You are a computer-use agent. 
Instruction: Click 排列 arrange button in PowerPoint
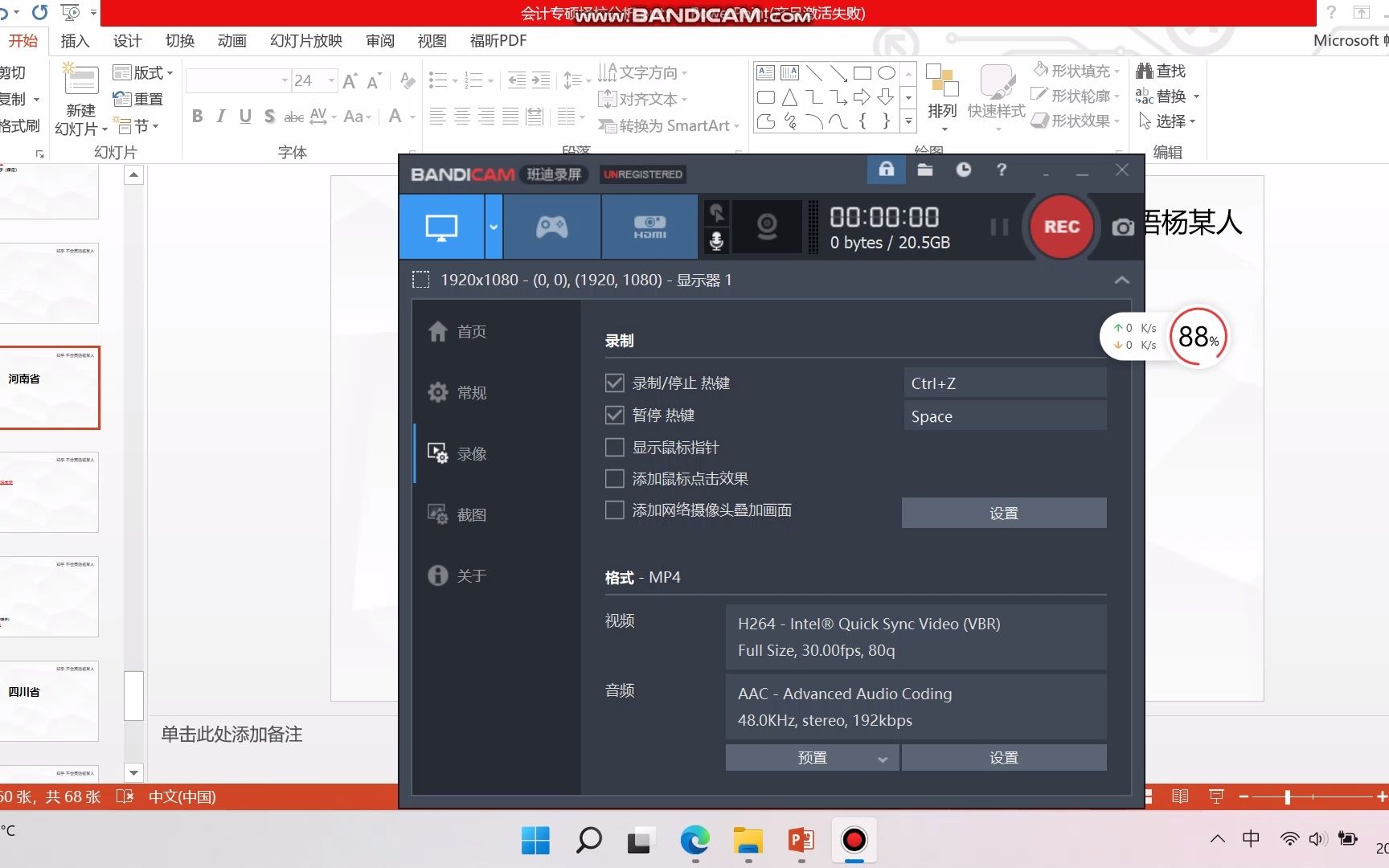click(x=942, y=96)
